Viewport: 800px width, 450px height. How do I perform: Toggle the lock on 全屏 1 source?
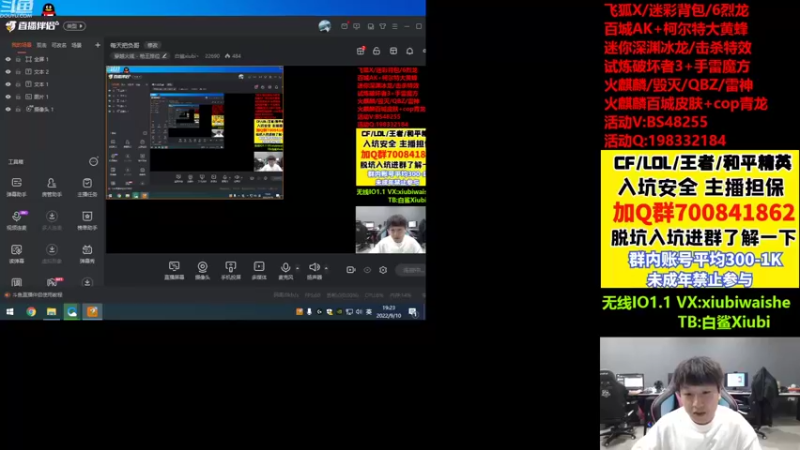pos(18,59)
